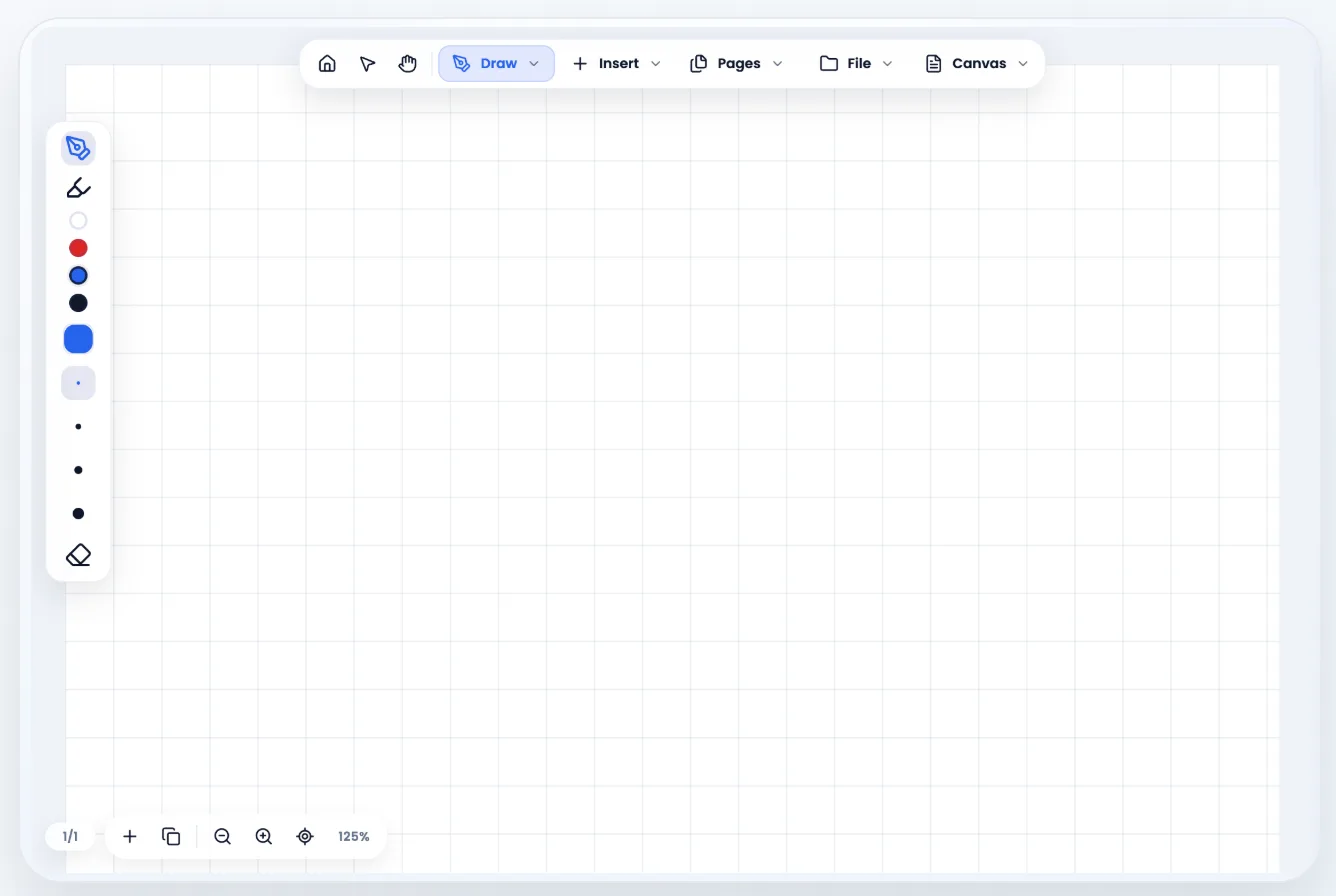Open the Insert menu
This screenshot has height=896, width=1336.
[x=616, y=64]
